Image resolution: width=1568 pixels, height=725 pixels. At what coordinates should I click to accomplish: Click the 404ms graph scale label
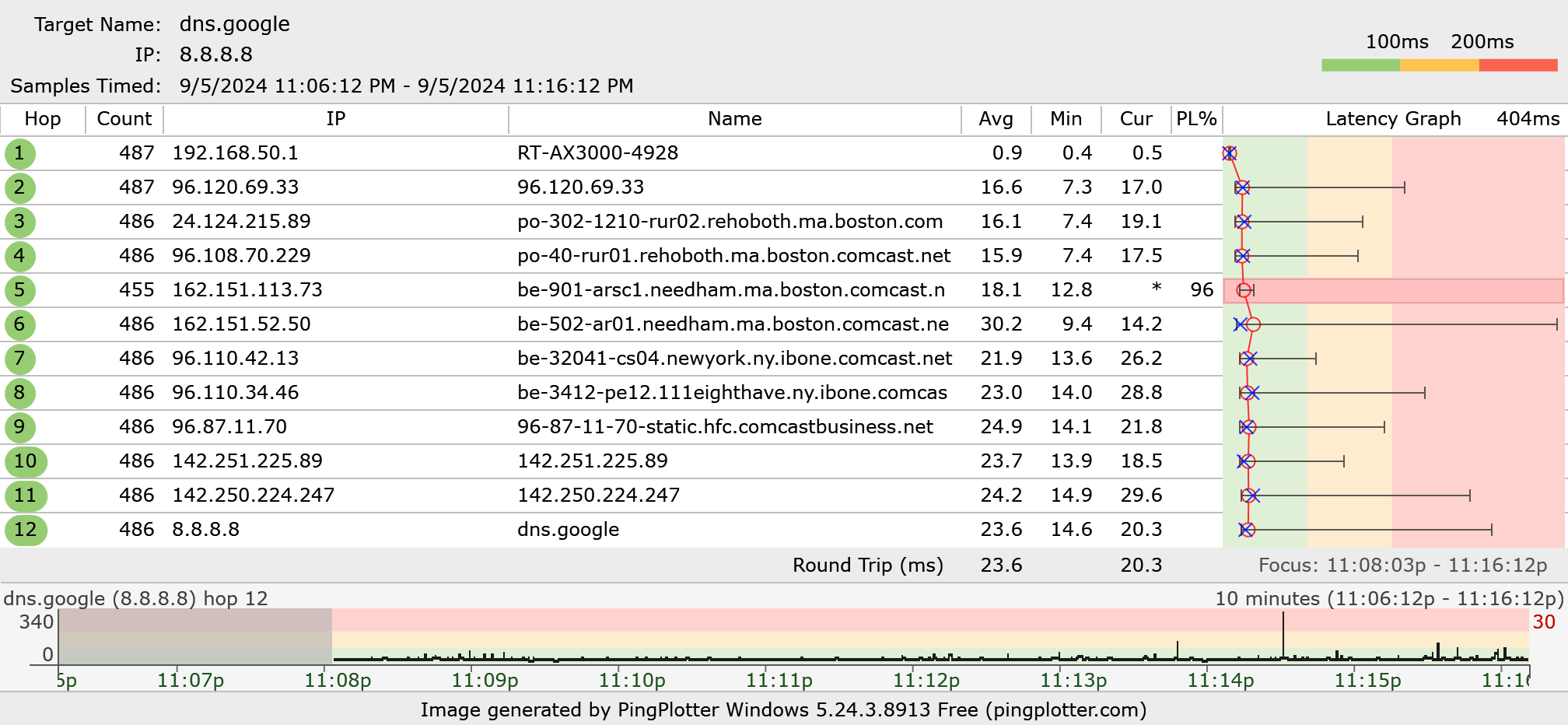click(1528, 119)
